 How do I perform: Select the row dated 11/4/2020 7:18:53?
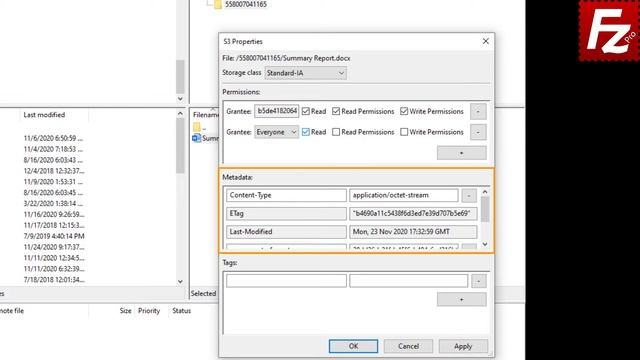click(53, 149)
